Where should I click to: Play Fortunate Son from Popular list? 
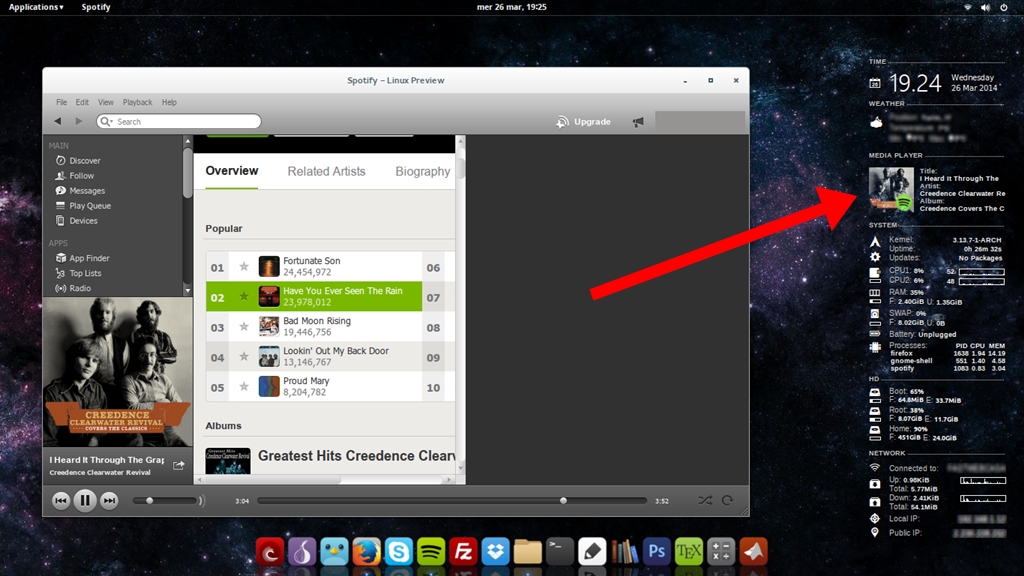pos(312,261)
